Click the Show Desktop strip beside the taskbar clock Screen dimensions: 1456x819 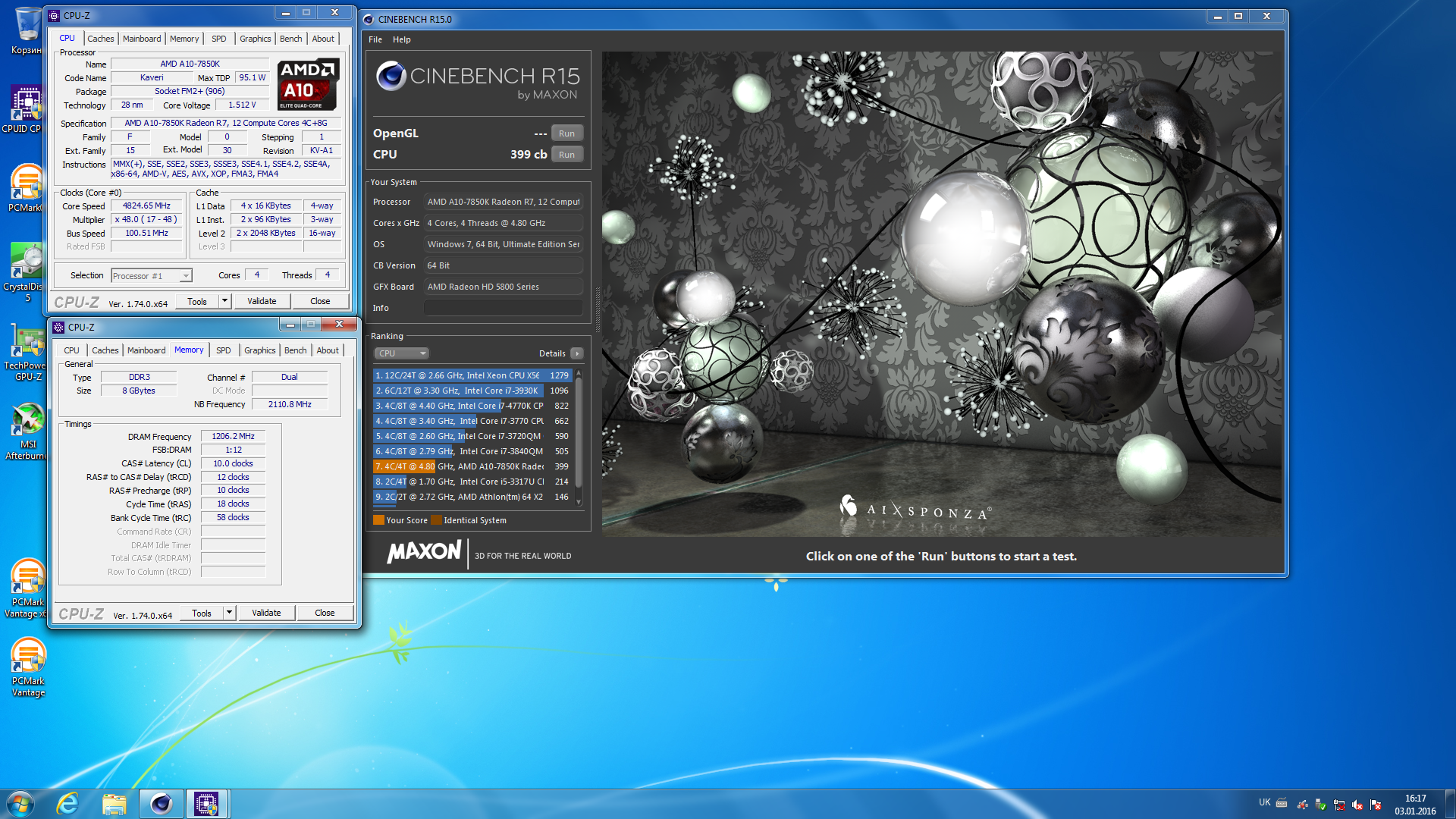coord(1450,805)
